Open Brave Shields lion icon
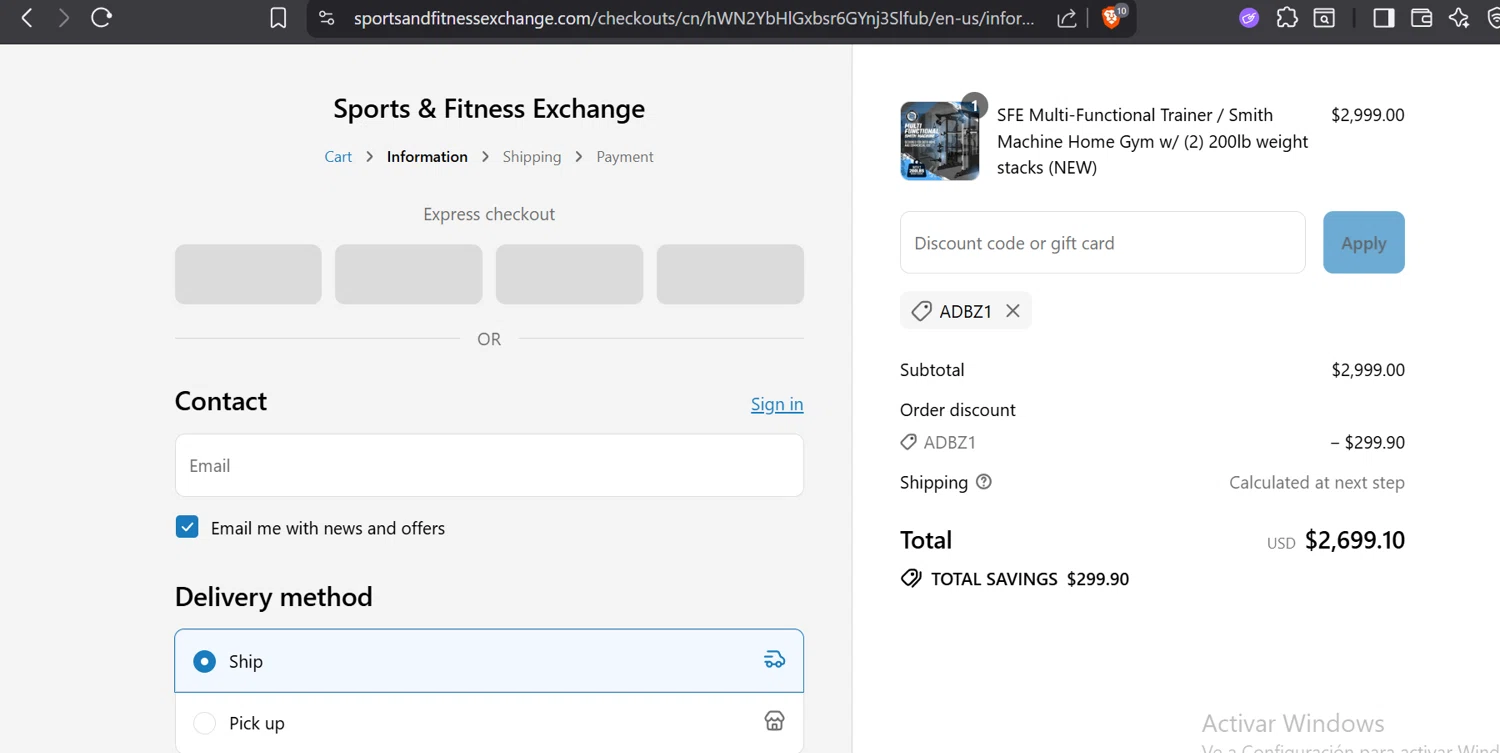This screenshot has width=1500, height=753. 1112,17
